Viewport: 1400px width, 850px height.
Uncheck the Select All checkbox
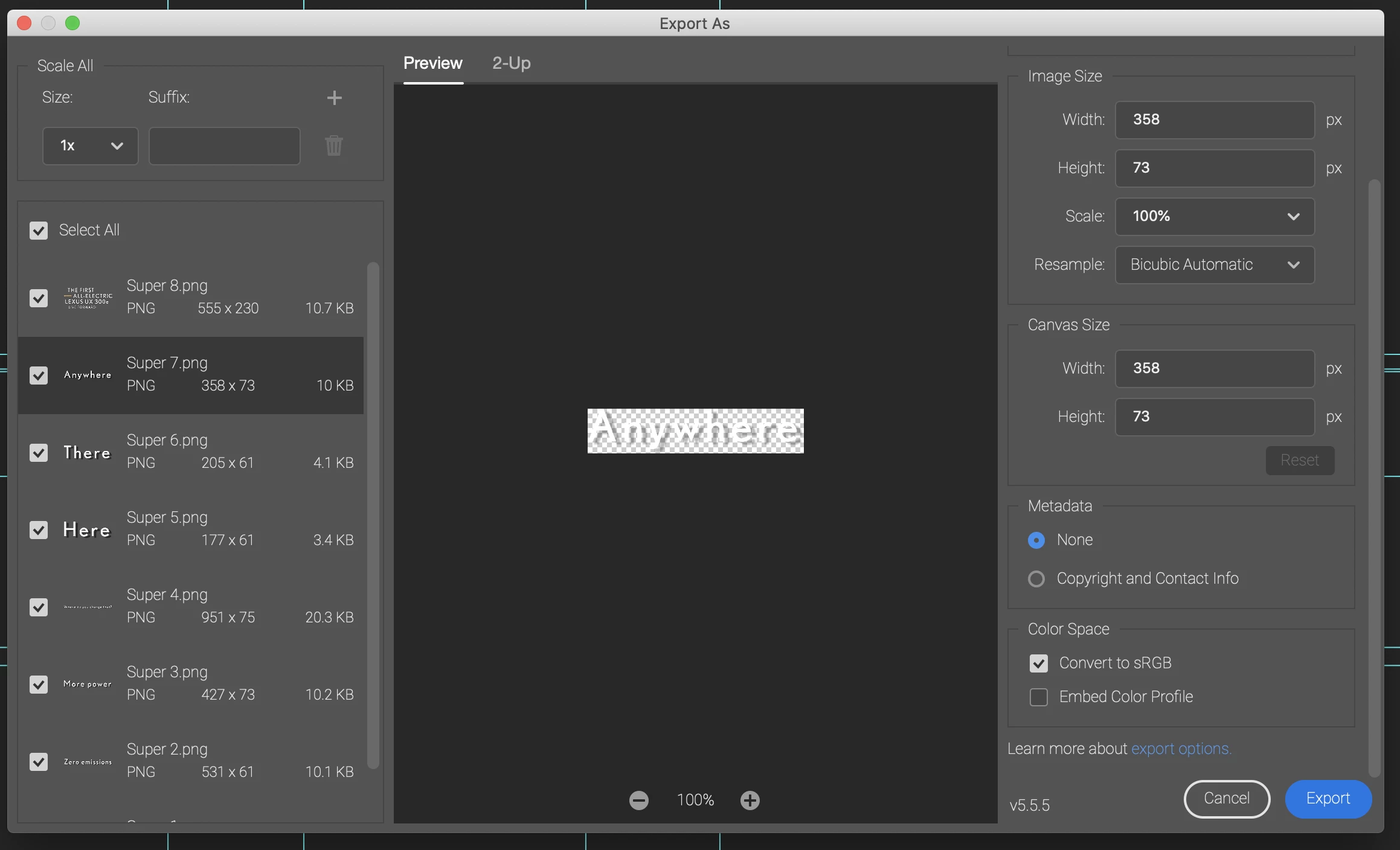[x=39, y=231]
